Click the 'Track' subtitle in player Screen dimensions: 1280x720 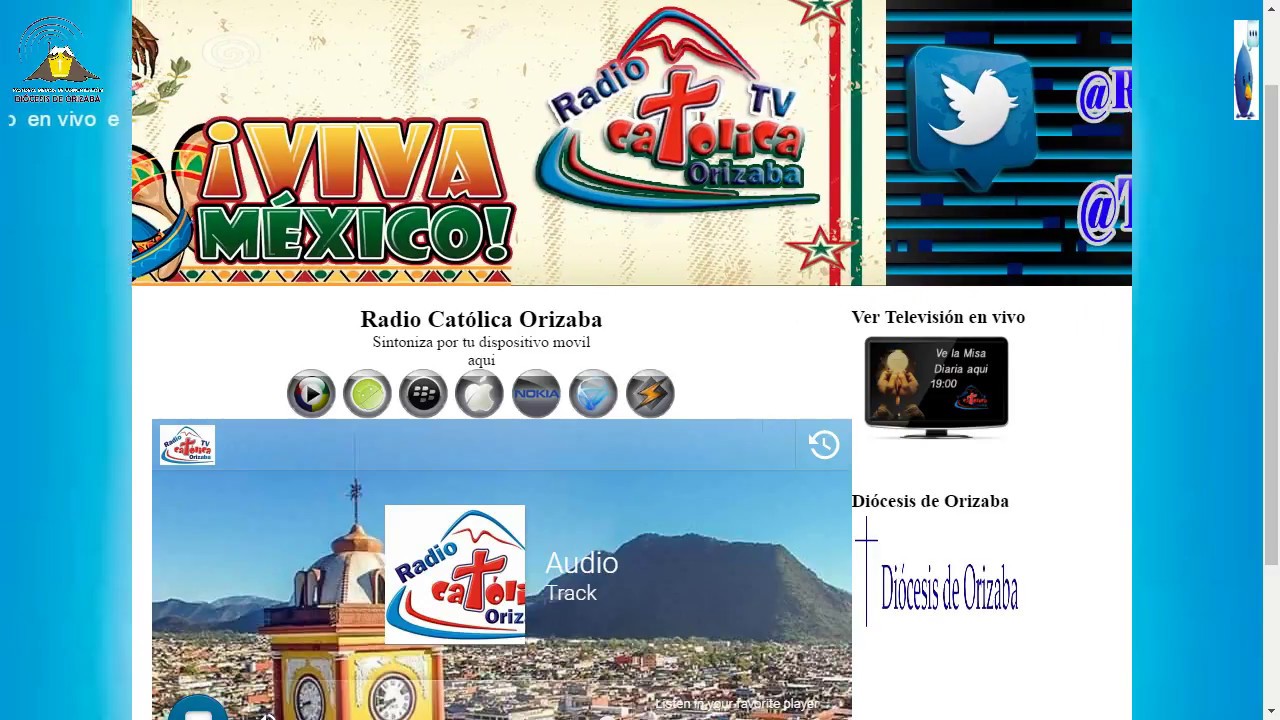[571, 593]
